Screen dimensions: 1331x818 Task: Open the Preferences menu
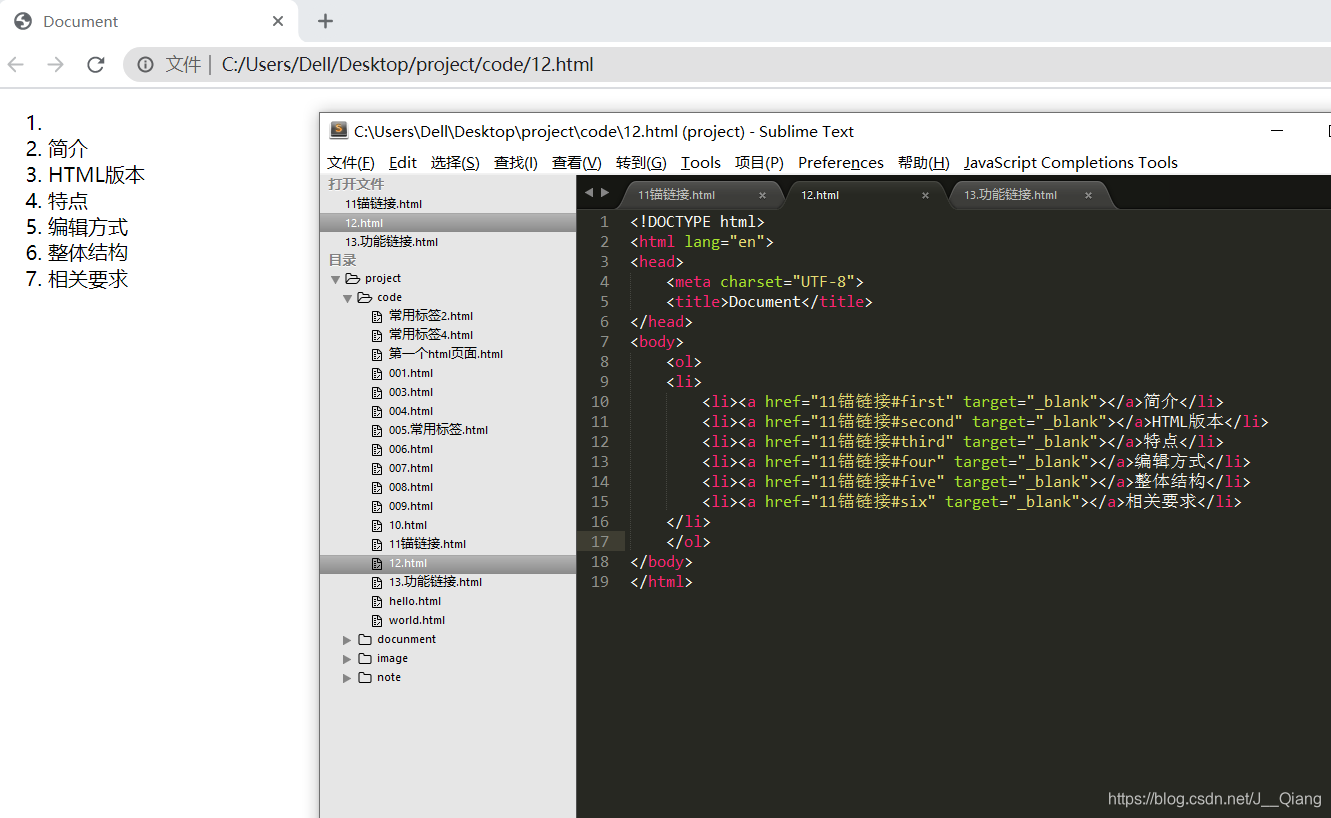841,162
